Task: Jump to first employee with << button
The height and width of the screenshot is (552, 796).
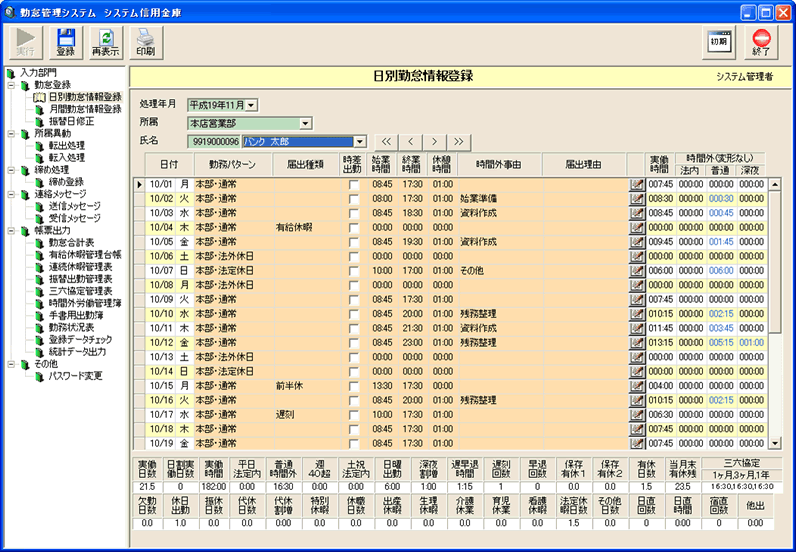Action: click(386, 142)
